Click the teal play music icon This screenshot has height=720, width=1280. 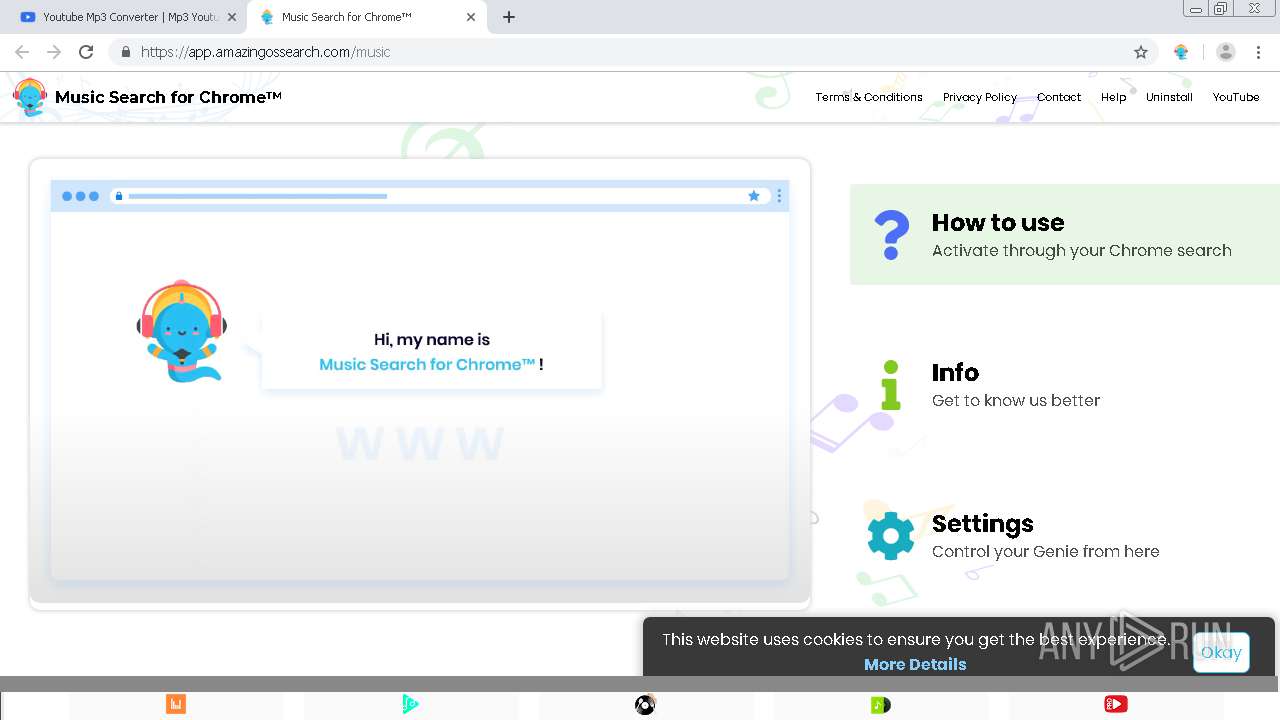pos(410,705)
